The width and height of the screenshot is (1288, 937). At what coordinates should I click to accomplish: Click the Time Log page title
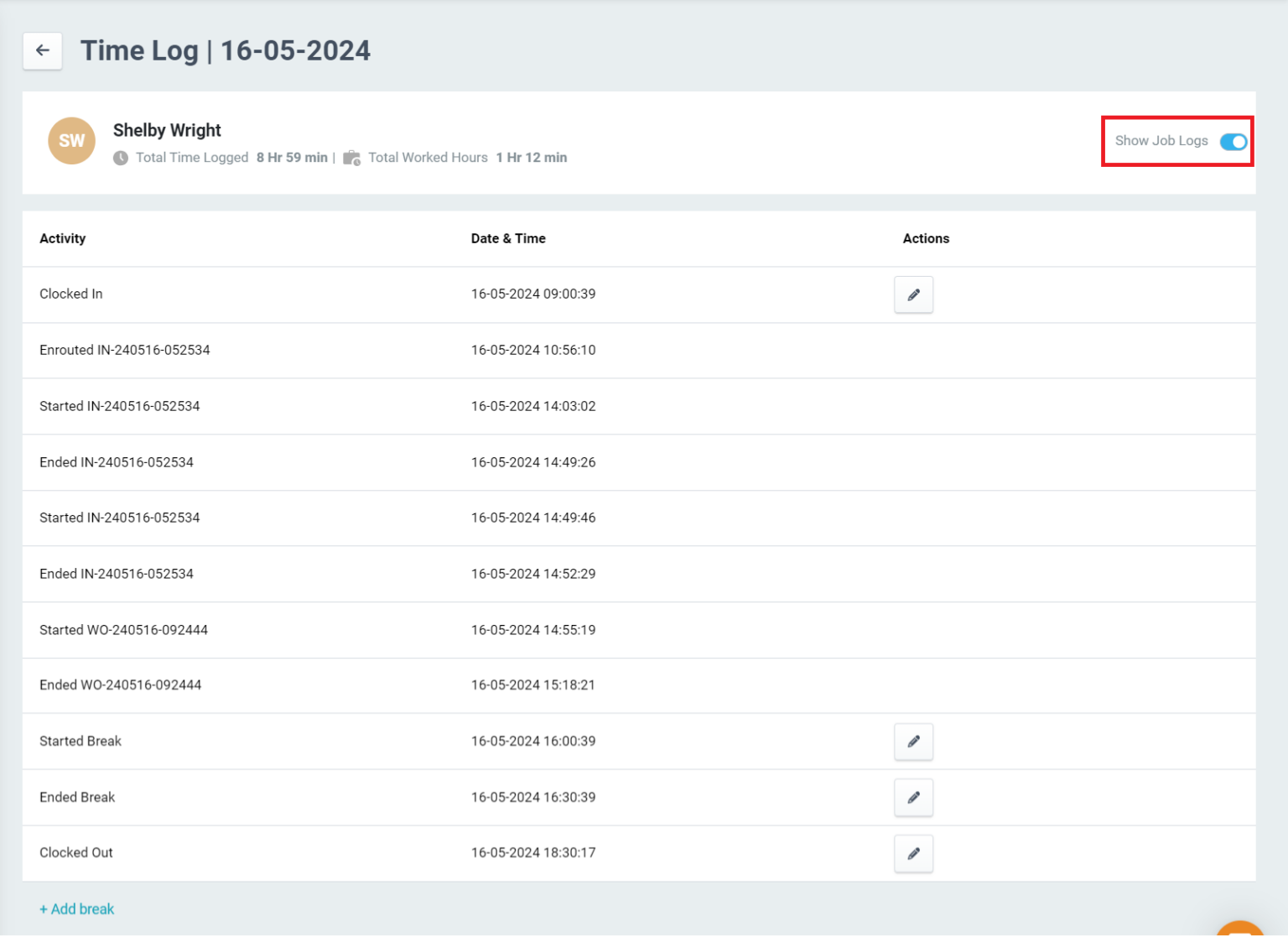(225, 50)
